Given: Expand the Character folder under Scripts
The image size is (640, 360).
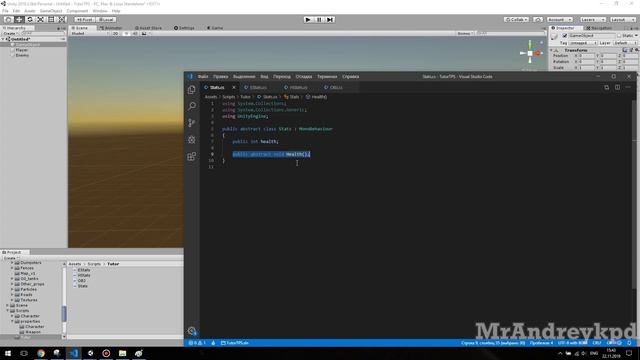Looking at the screenshot, I should 12,316.
